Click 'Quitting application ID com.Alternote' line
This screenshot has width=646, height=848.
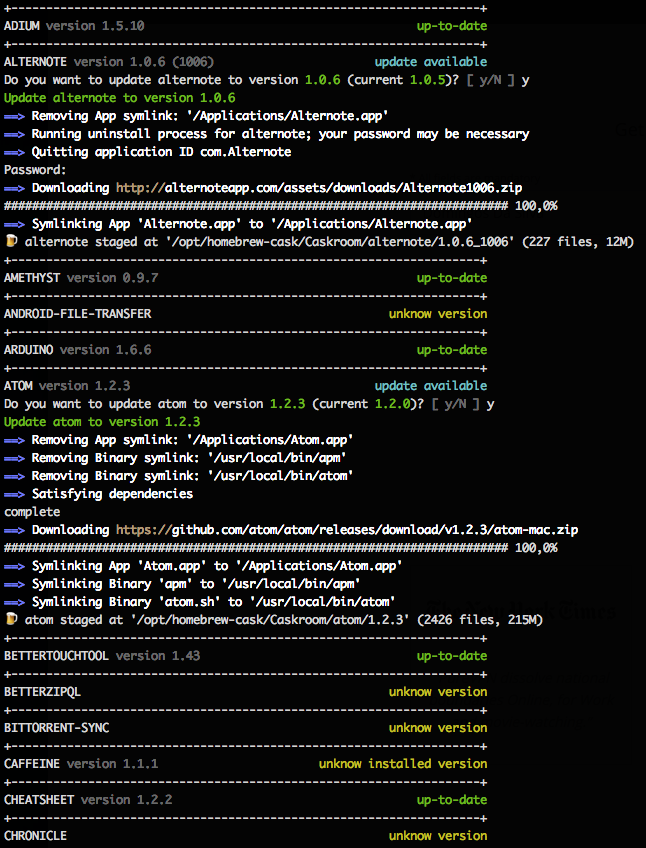pyautogui.click(x=148, y=152)
